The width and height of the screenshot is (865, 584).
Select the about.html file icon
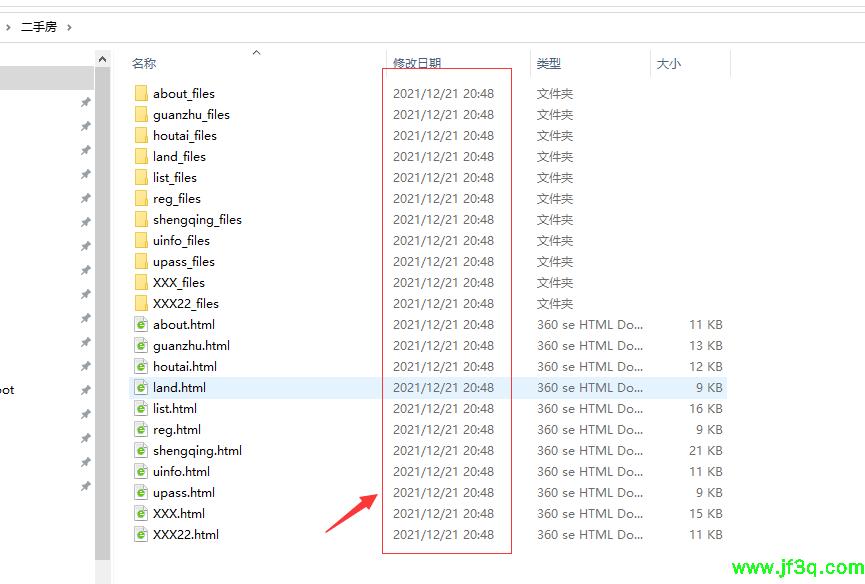[x=141, y=325]
